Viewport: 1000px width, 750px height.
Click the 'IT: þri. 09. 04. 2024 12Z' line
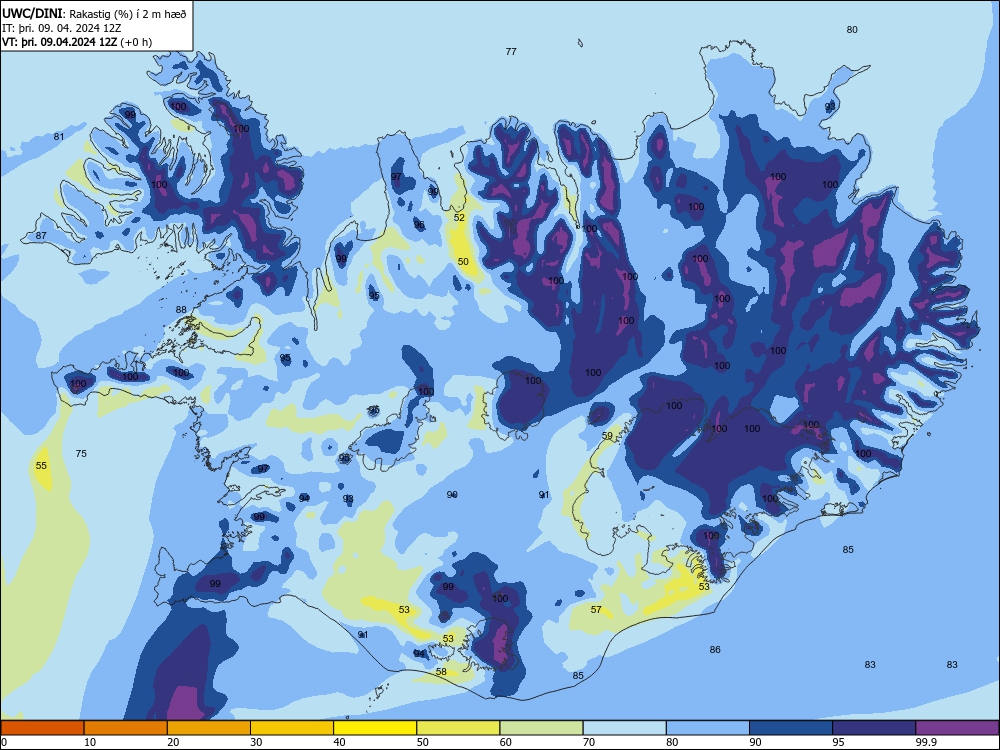tap(62, 28)
